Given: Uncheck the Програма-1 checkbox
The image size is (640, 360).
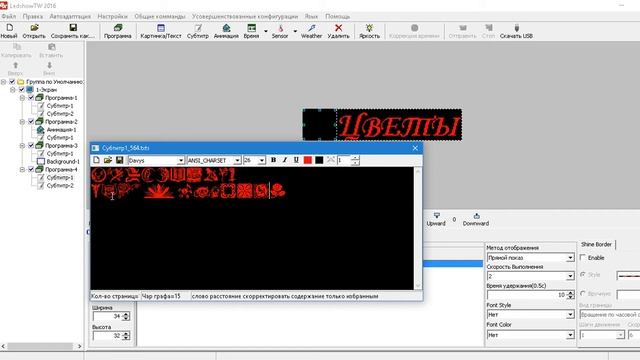Looking at the screenshot, I should (x=31, y=98).
